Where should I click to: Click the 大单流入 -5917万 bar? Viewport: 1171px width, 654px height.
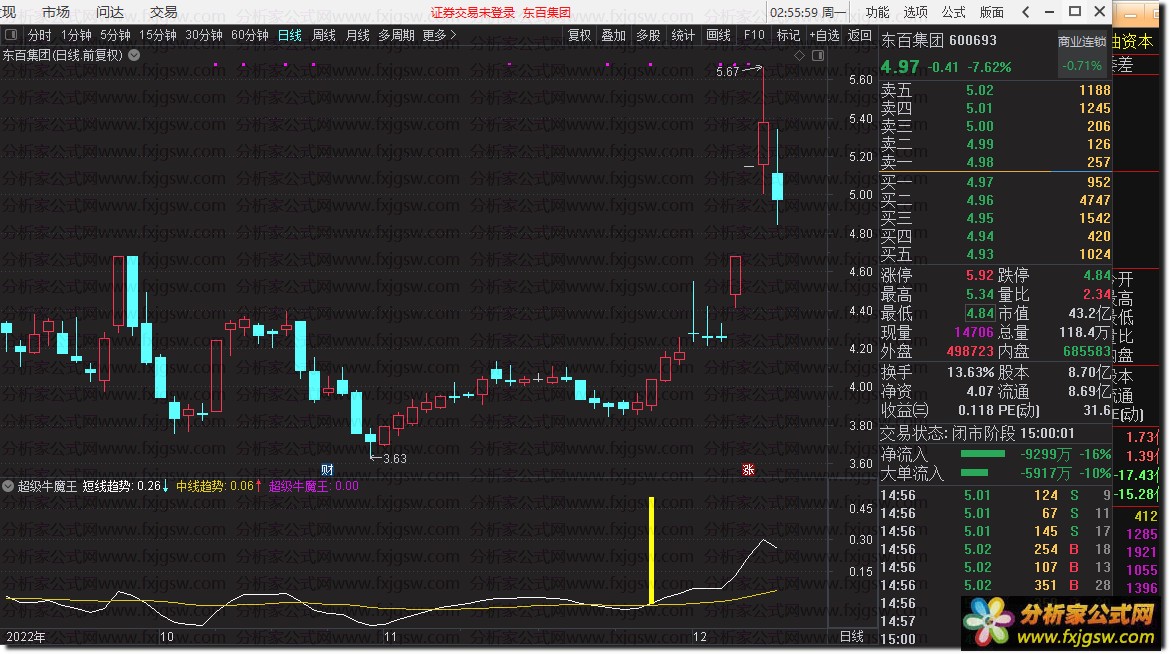[x=974, y=473]
